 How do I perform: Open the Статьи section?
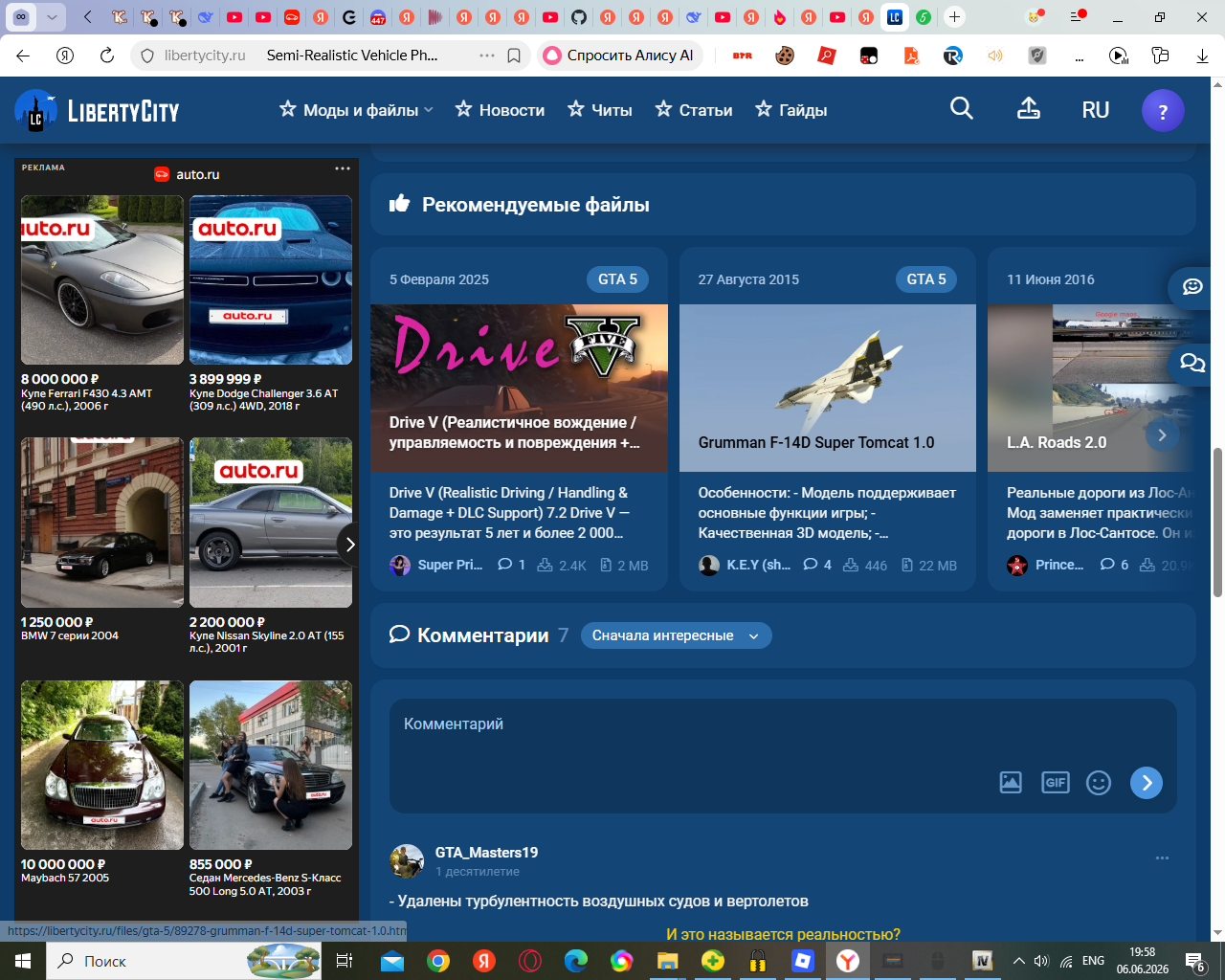pyautogui.click(x=694, y=110)
